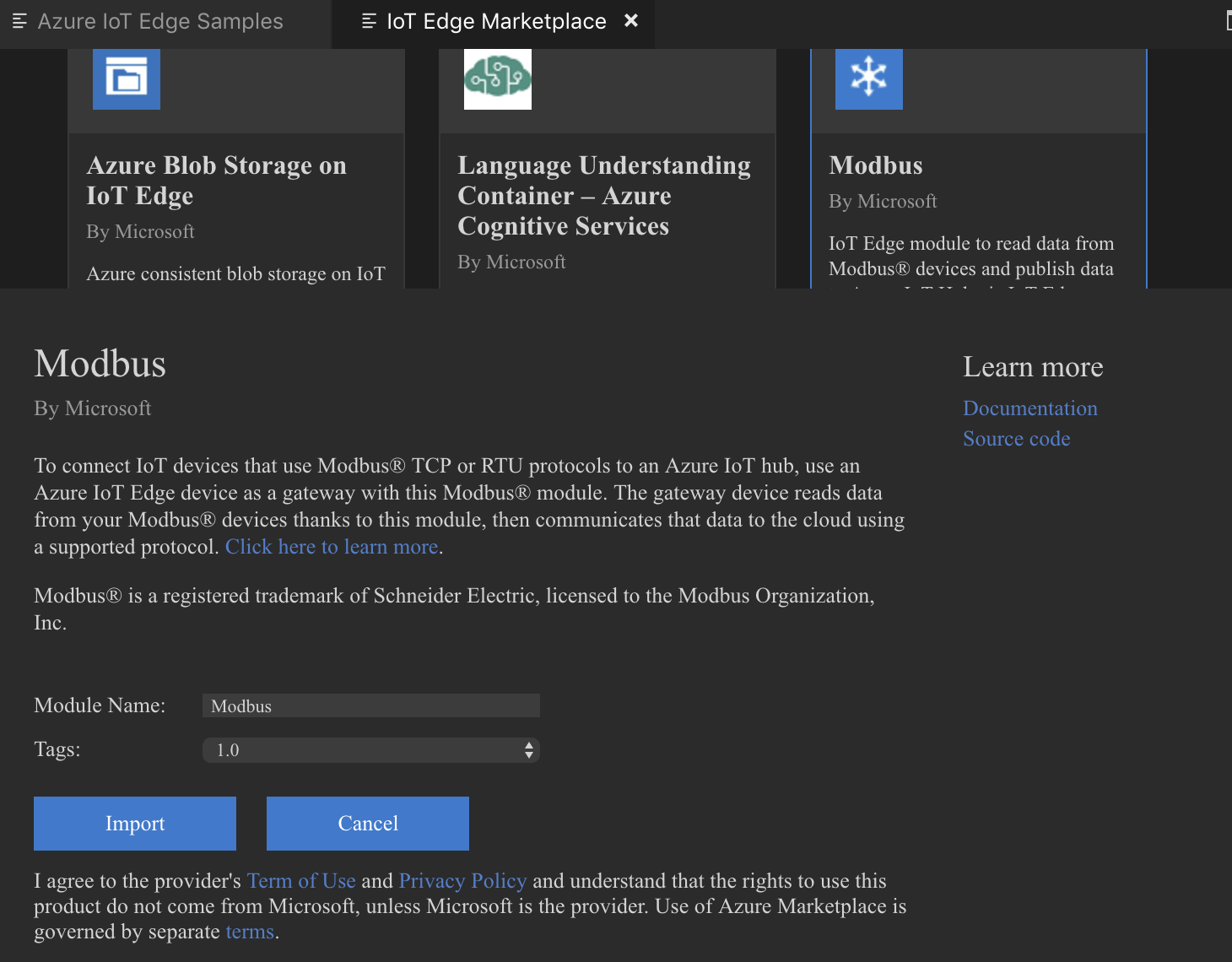This screenshot has height=962, width=1232.
Task: Click the Azure Blob Storage folder icon
Action: click(126, 78)
